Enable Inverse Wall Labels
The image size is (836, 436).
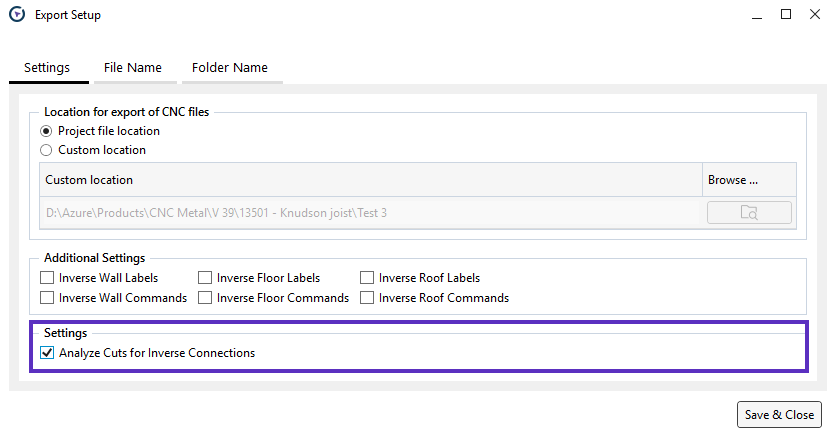click(47, 278)
